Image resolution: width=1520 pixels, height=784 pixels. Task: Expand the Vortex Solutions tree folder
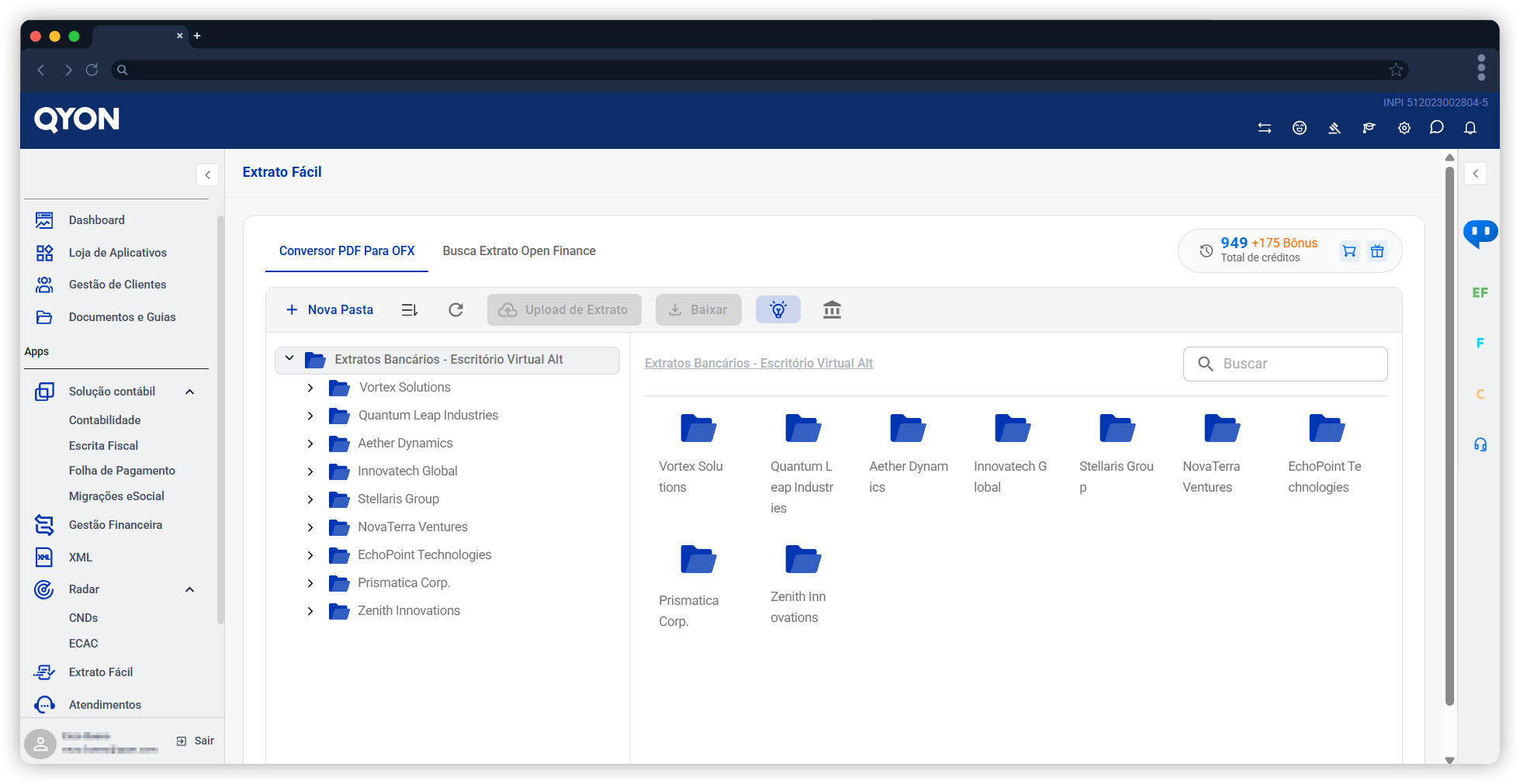(x=310, y=388)
